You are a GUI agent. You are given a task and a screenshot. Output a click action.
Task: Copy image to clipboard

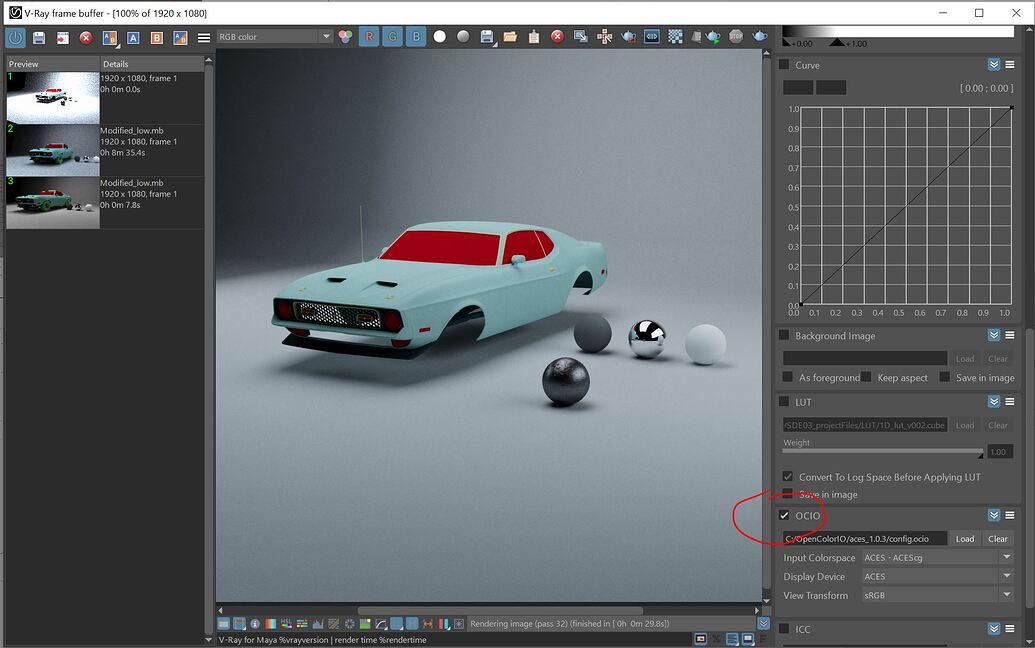534,37
